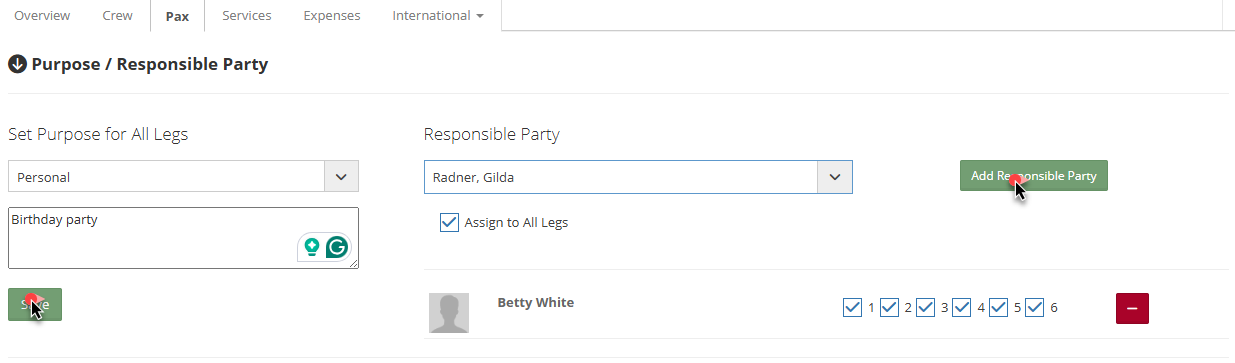
Task: Open the International tab dropdown
Action: click(x=438, y=16)
